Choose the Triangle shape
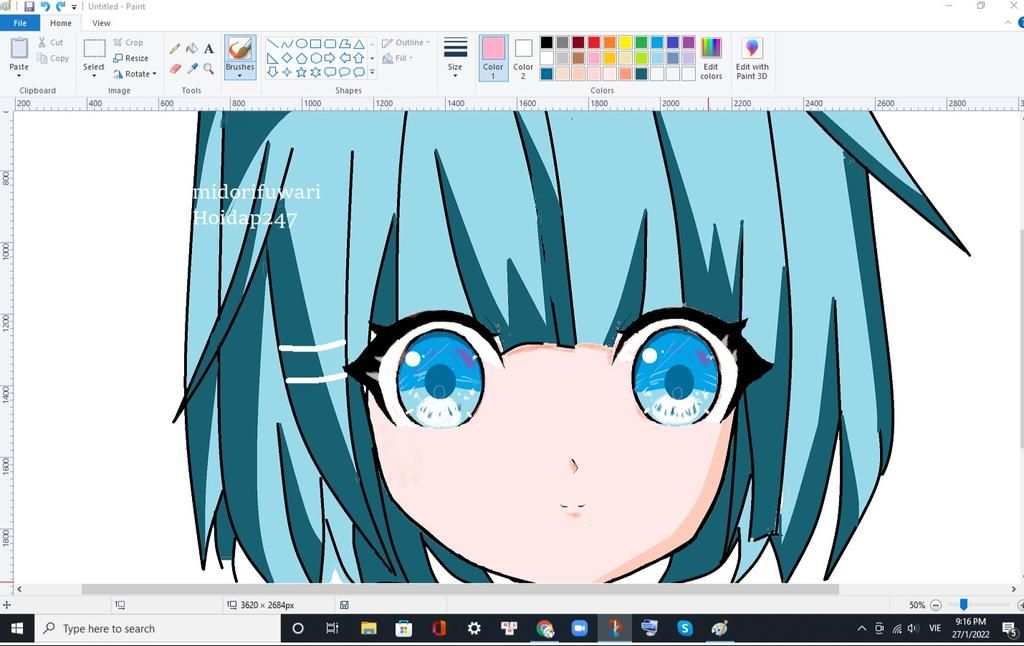 click(359, 44)
